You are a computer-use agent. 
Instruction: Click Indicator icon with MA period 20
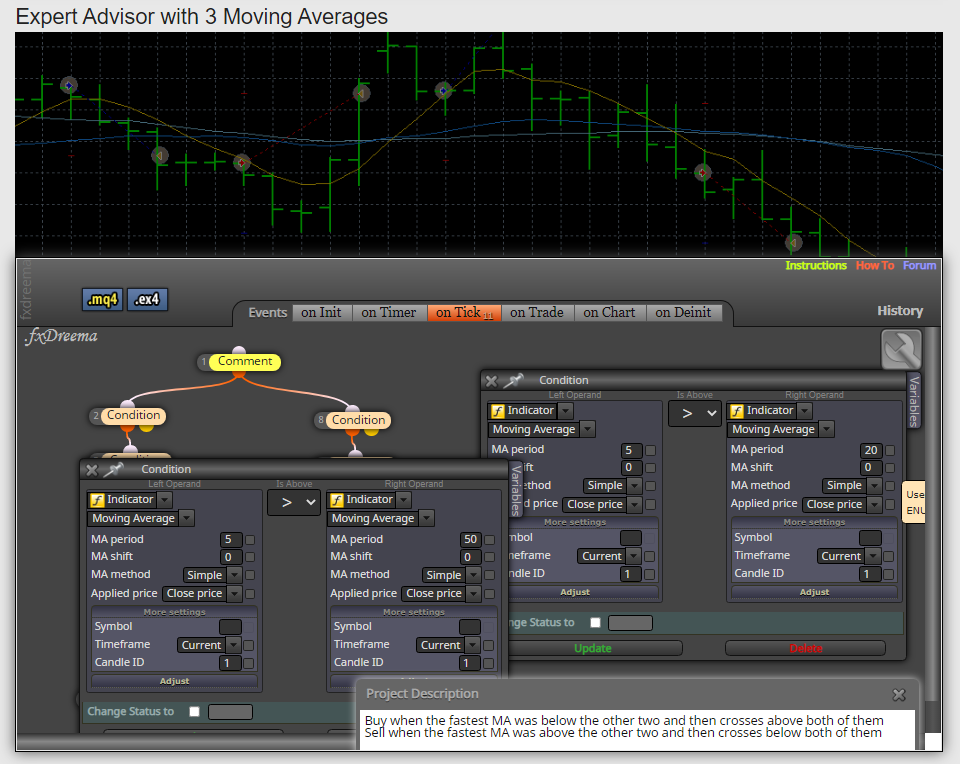pos(737,411)
